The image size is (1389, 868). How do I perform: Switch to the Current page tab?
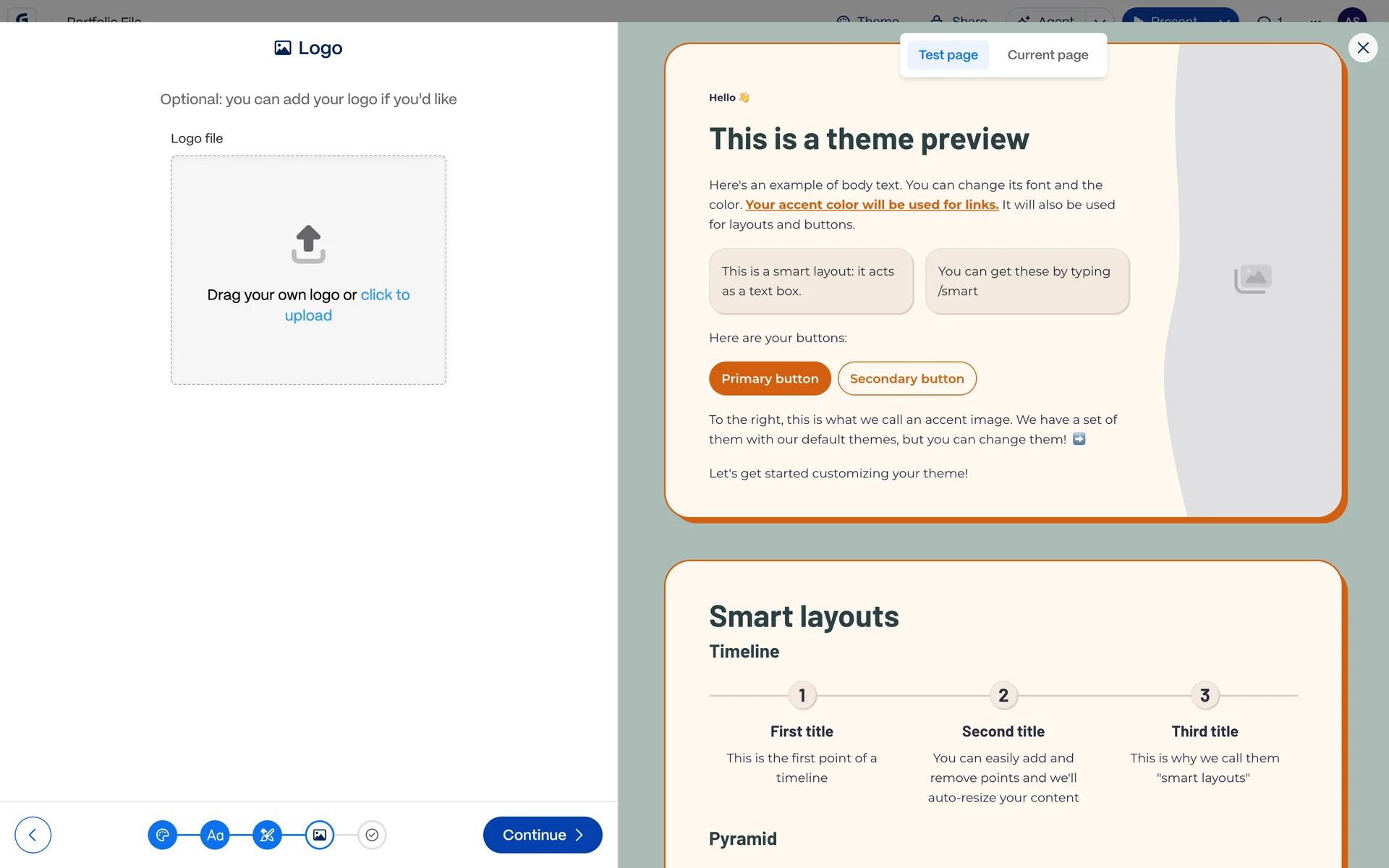1048,55
